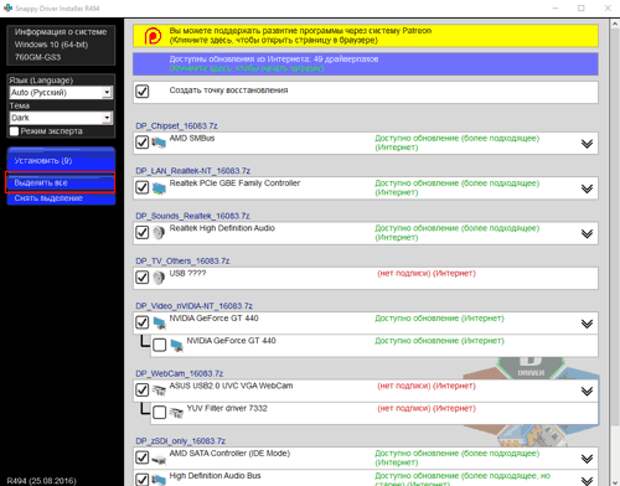Click the AMD SMBus update available status text

coord(457,143)
